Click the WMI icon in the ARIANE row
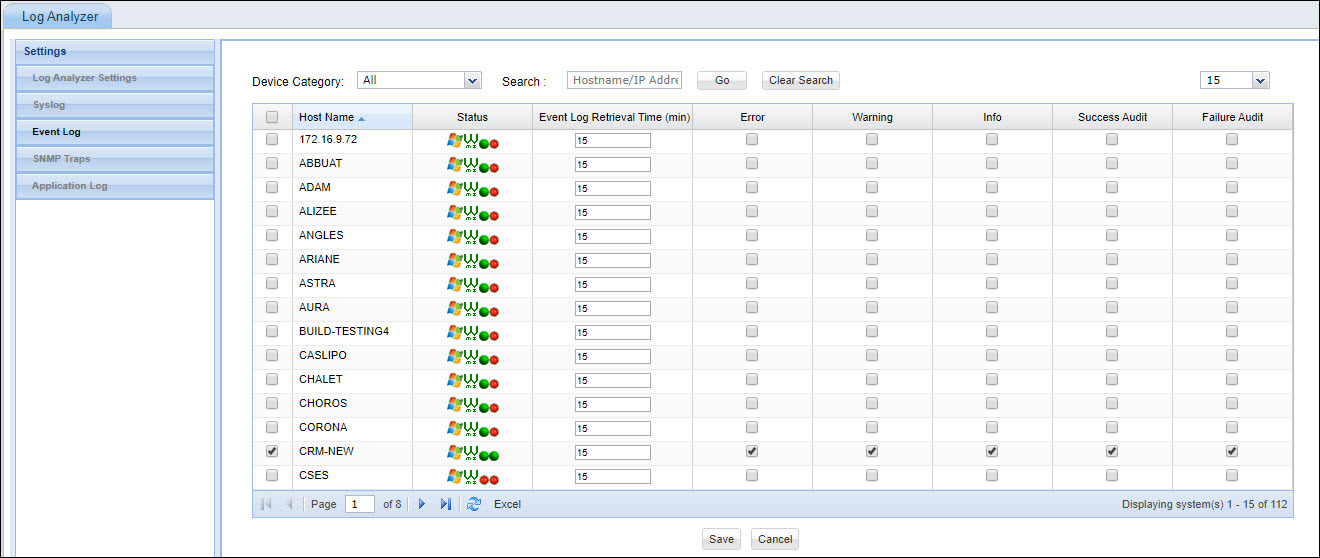 coord(470,261)
